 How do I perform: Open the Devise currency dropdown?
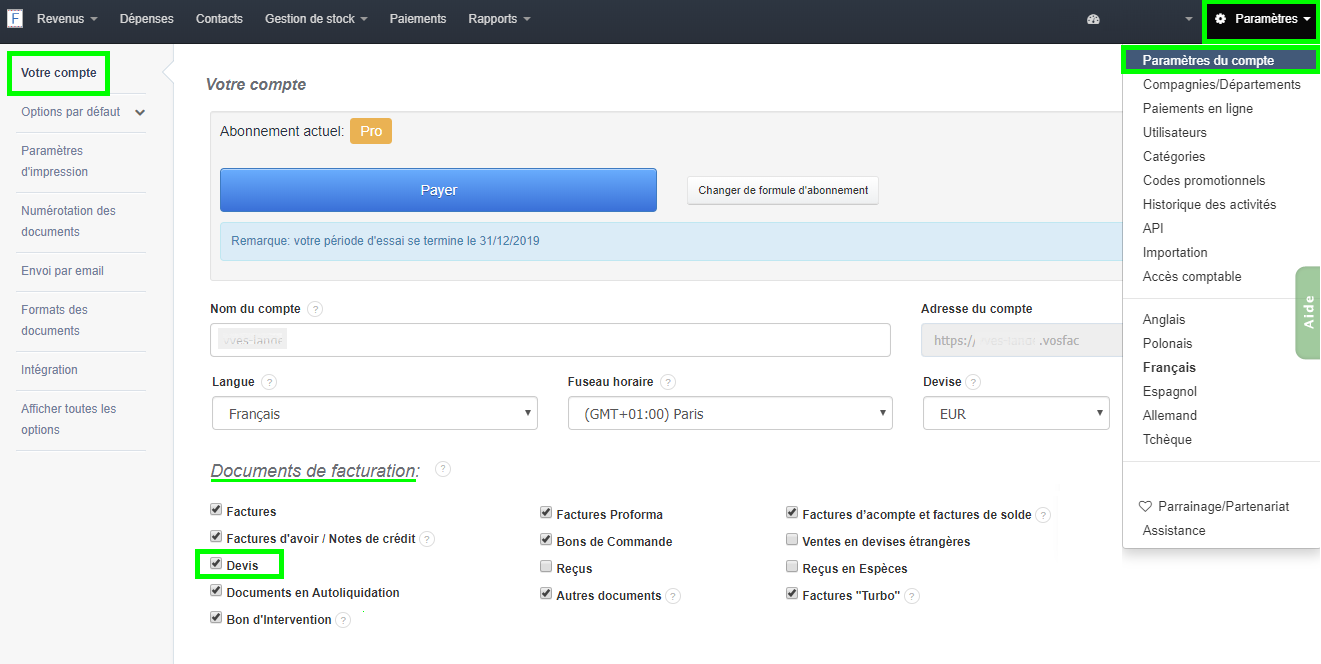pos(1016,412)
